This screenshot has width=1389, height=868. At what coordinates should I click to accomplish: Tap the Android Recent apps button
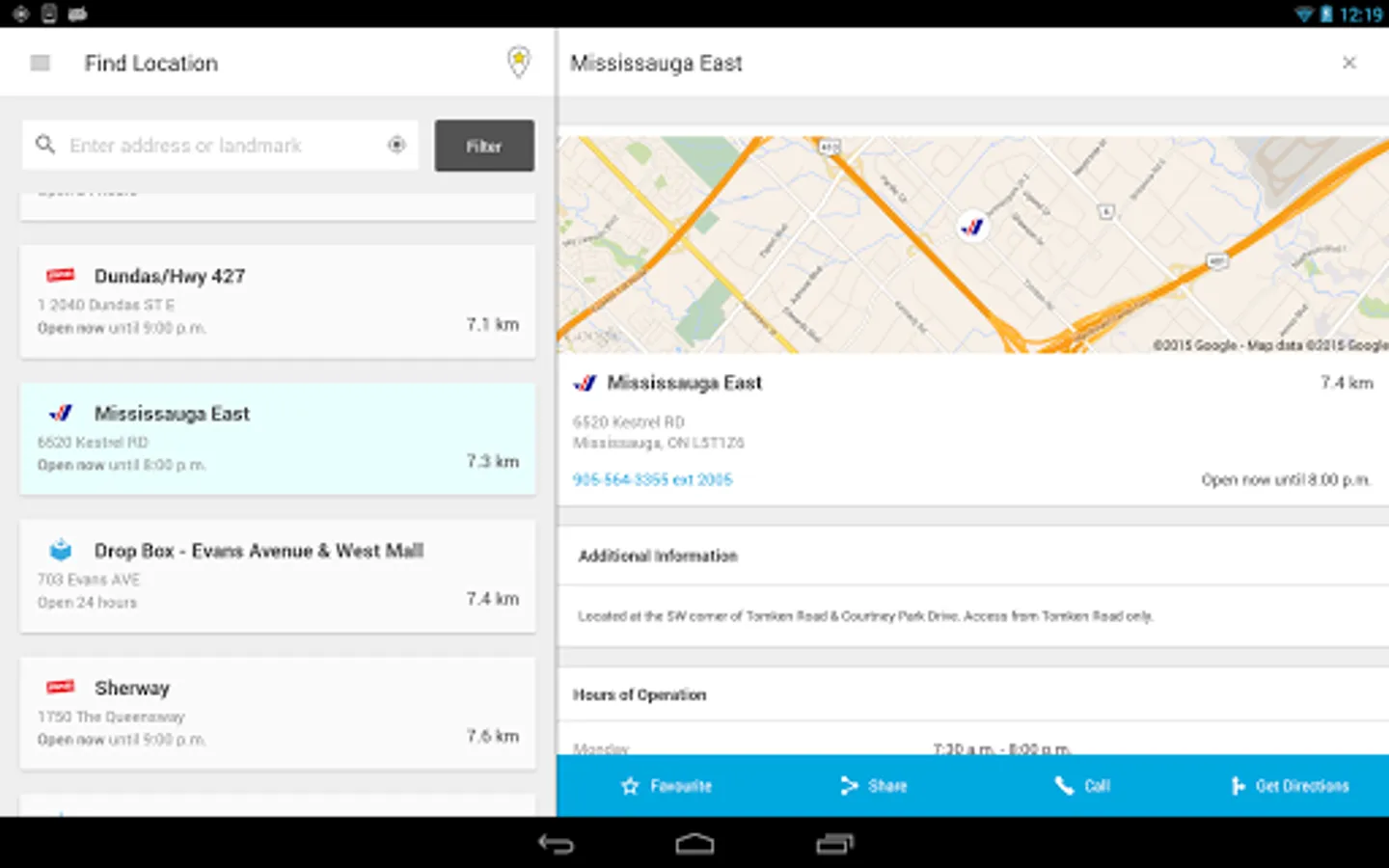834,844
